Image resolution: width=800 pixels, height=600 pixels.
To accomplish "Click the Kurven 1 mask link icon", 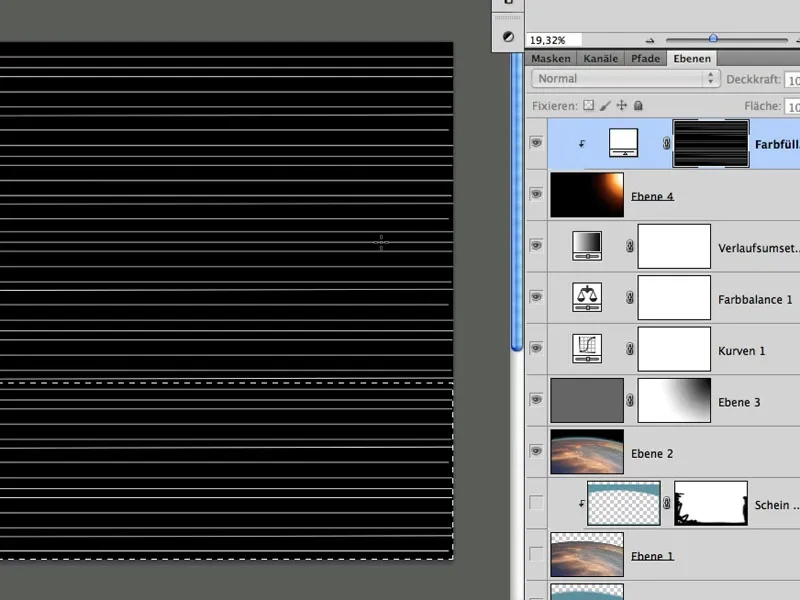I will [x=630, y=349].
